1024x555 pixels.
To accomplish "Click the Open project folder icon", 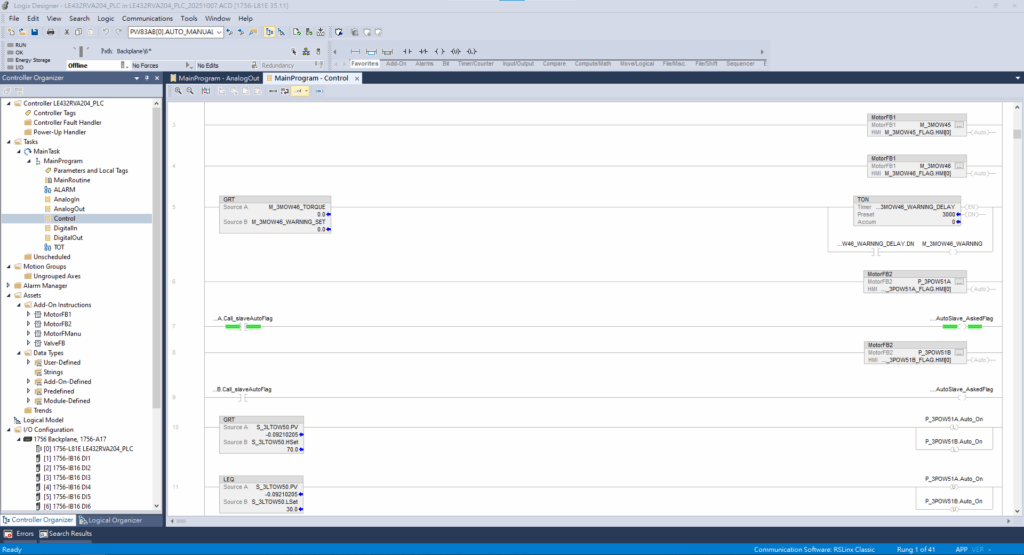I will [x=23, y=32].
